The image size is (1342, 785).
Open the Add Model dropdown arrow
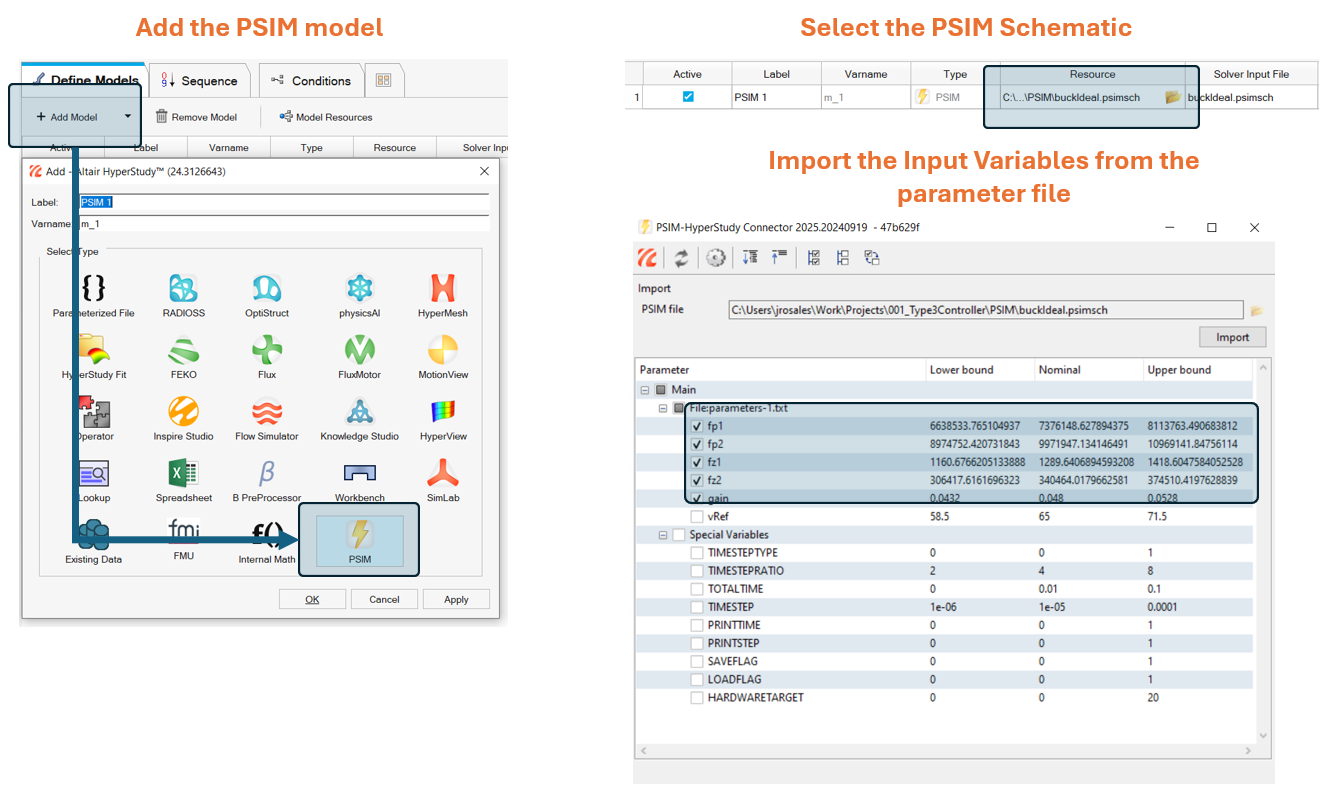pos(128,116)
